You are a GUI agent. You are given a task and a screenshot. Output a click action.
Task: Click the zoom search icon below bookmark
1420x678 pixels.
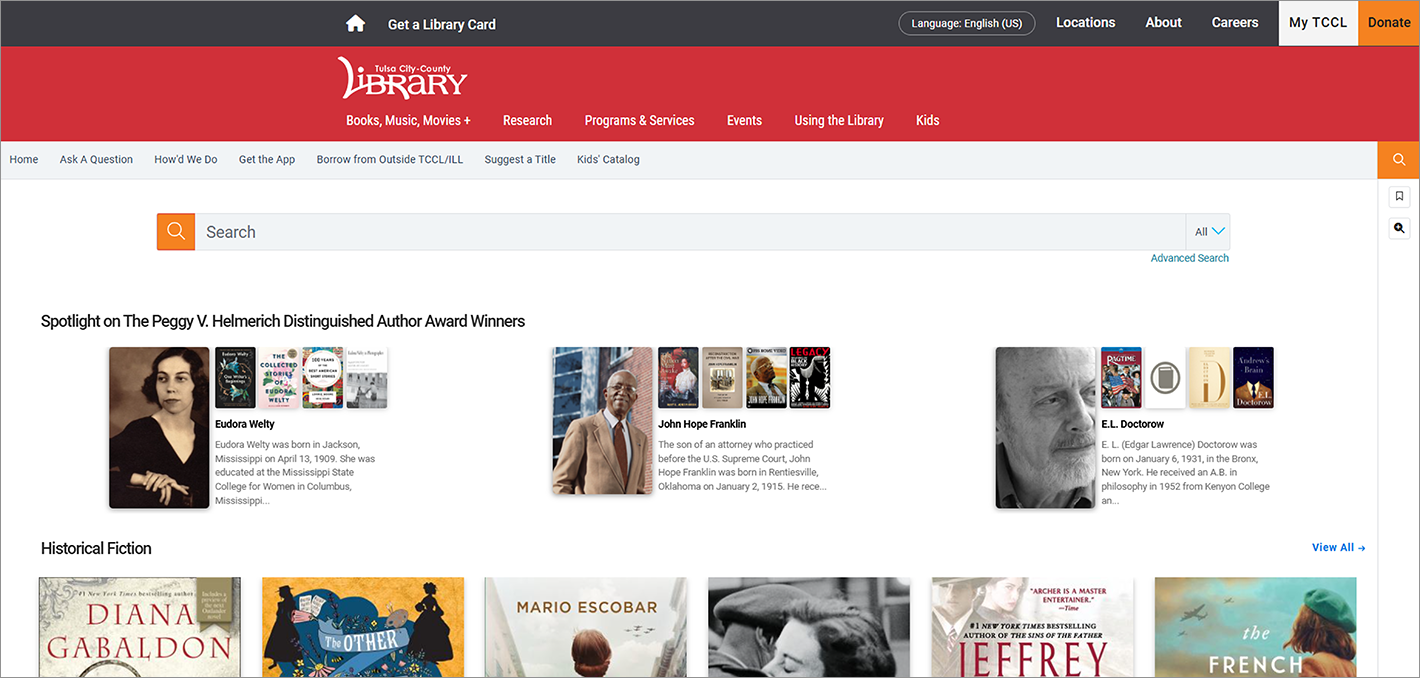[1399, 229]
